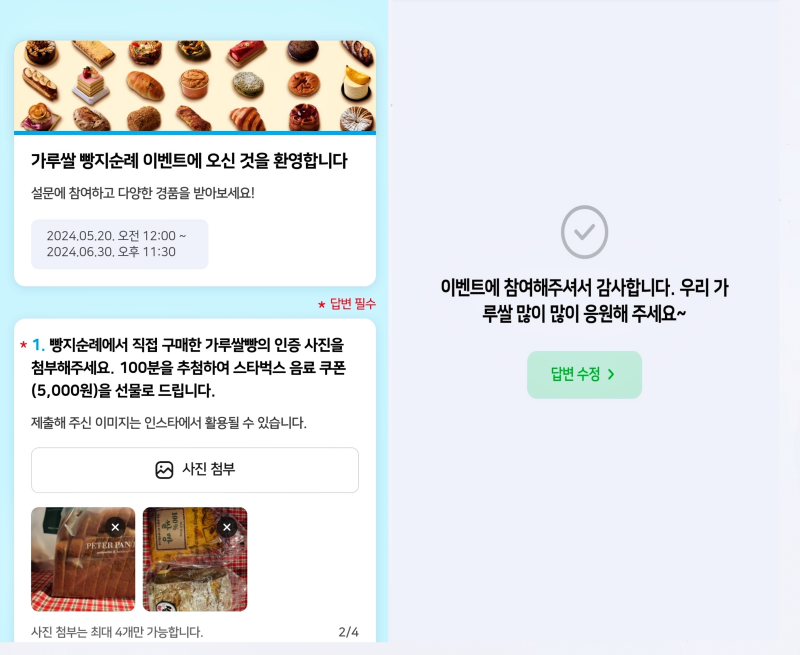Click the red asterisk before 답변 필수

[321, 305]
